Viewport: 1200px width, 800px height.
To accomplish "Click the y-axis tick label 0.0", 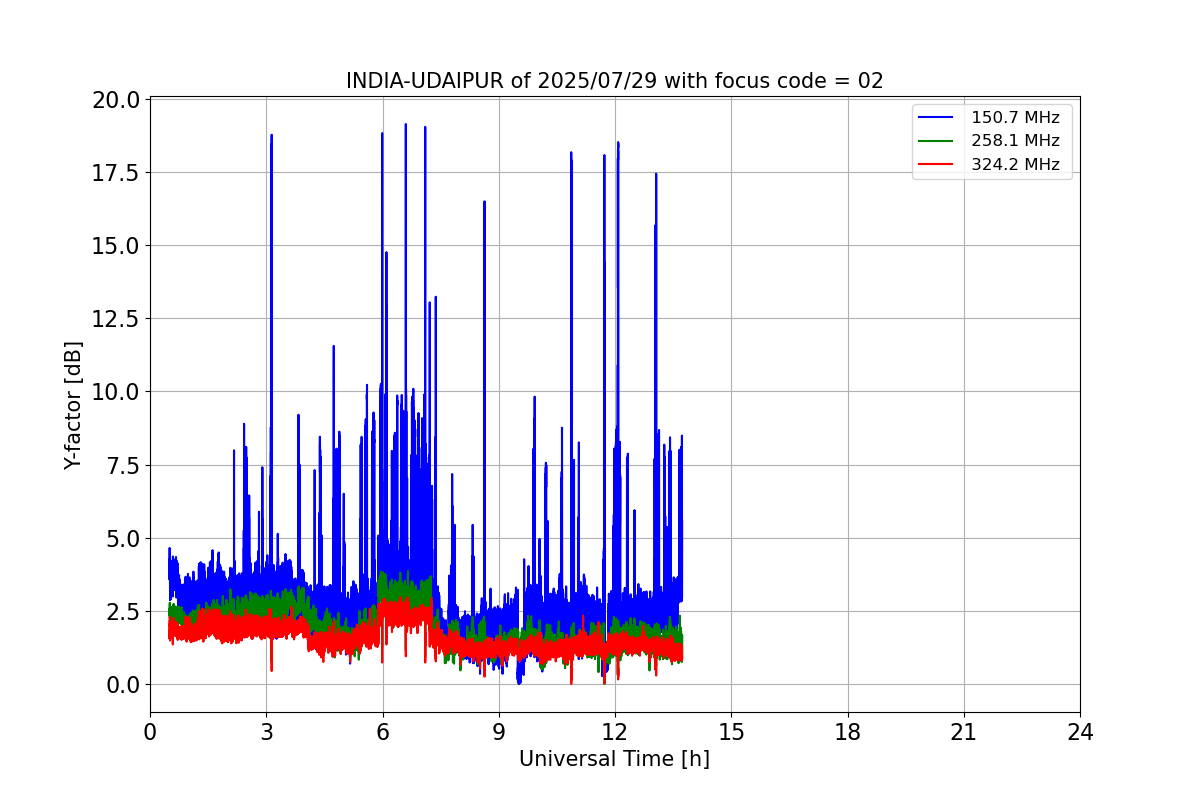I will pos(122,685).
